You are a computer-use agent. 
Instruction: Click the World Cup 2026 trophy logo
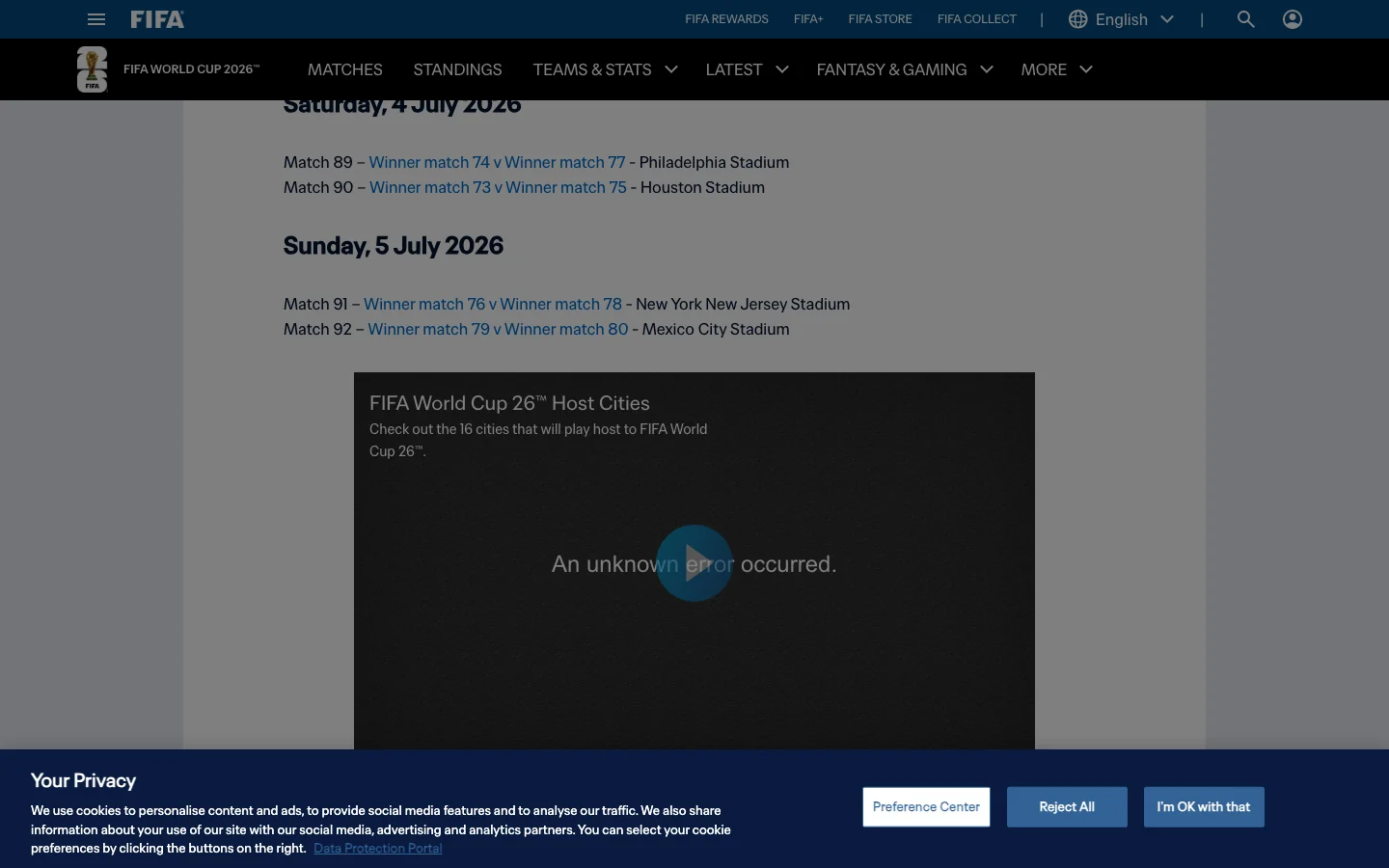[93, 69]
